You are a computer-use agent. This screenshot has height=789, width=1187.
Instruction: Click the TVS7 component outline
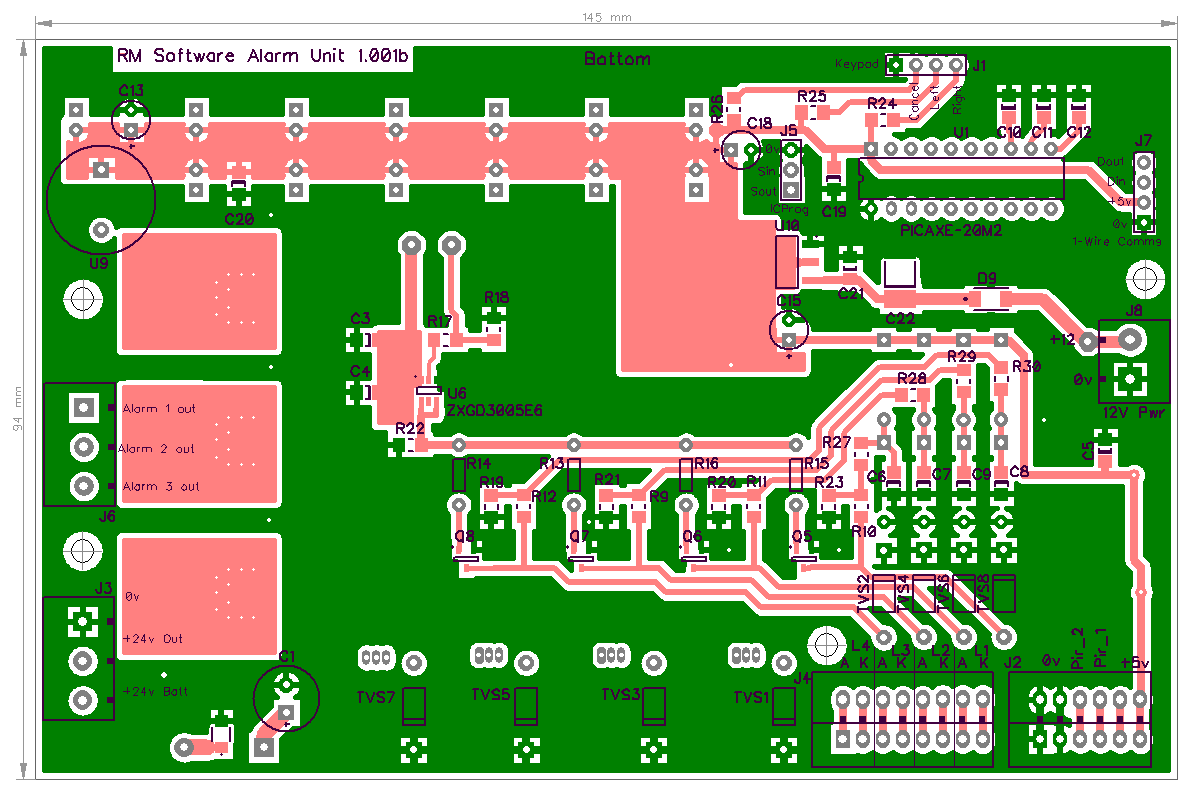pos(414,707)
